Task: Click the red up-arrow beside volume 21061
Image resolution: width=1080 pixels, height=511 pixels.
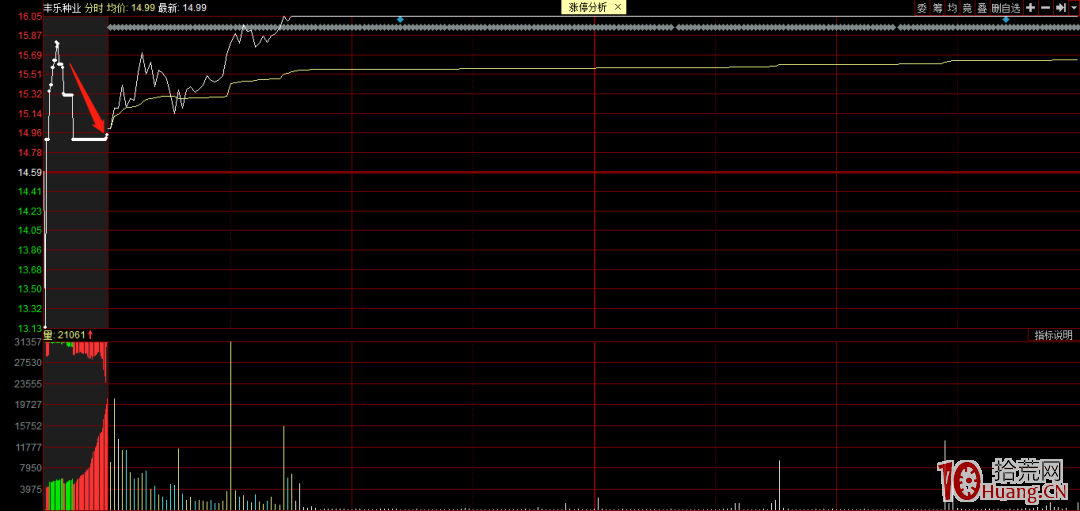Action: coord(91,335)
